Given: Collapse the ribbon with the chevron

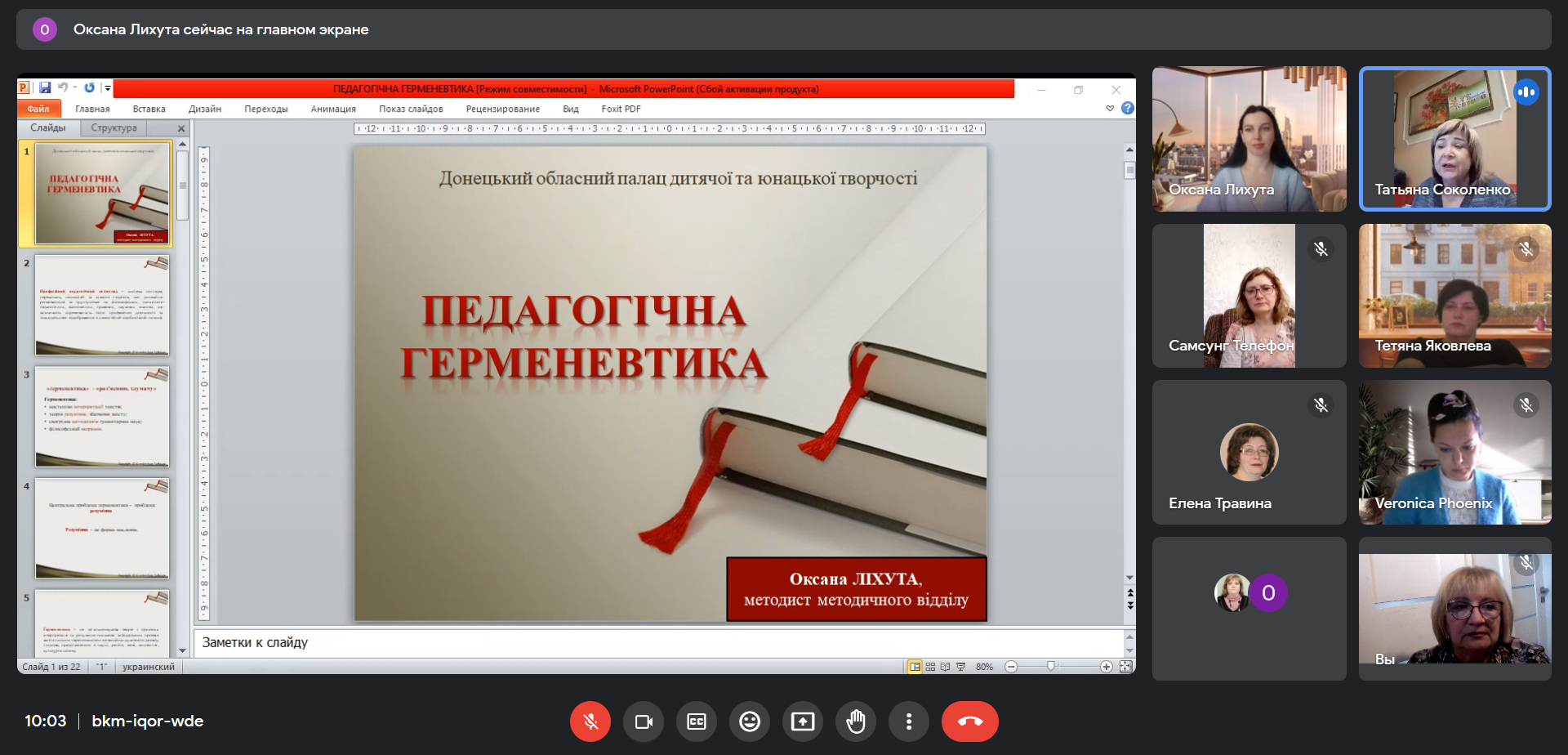Looking at the screenshot, I should tap(1110, 108).
